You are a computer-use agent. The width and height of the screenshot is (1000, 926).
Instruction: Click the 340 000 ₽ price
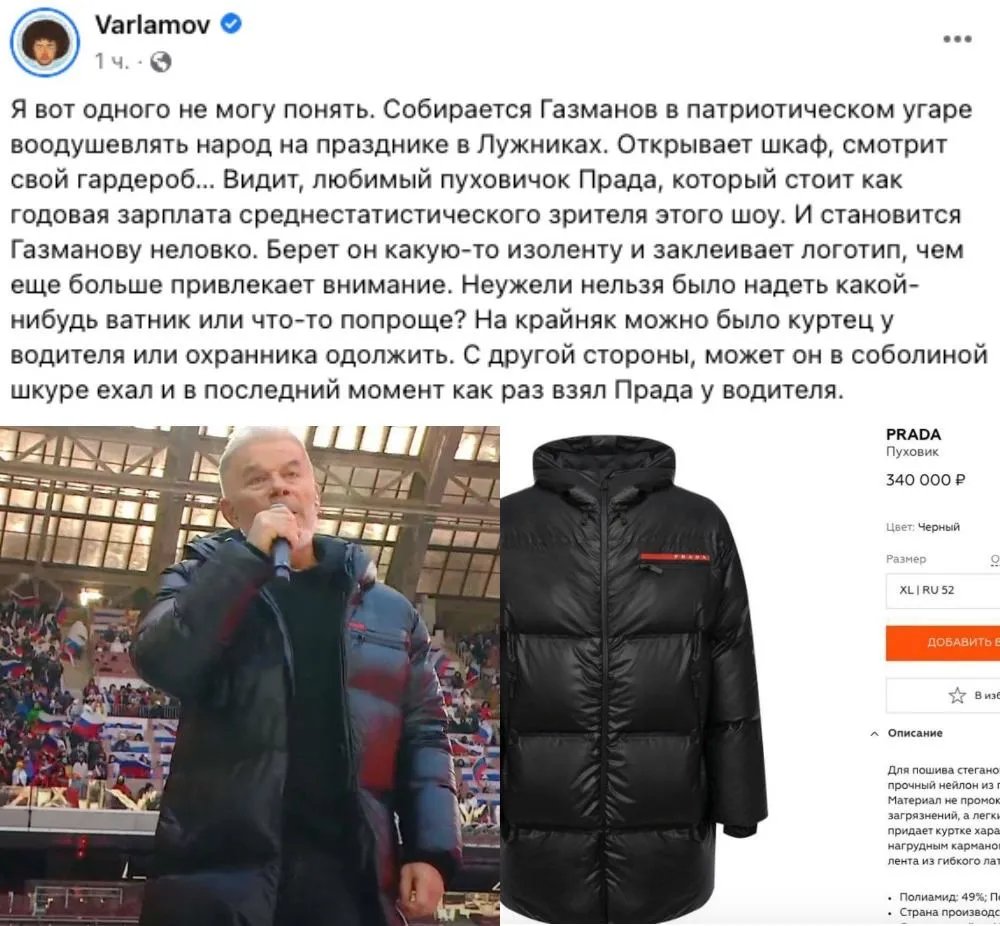(925, 480)
